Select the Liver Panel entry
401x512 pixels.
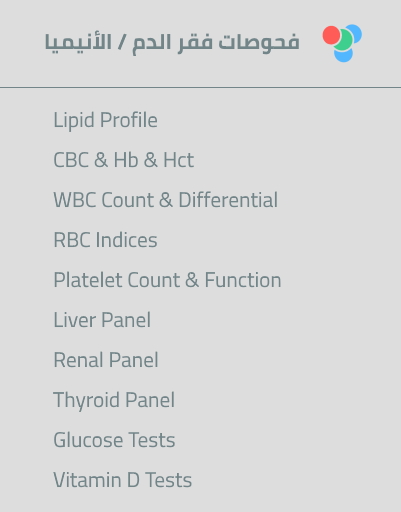[x=102, y=320]
